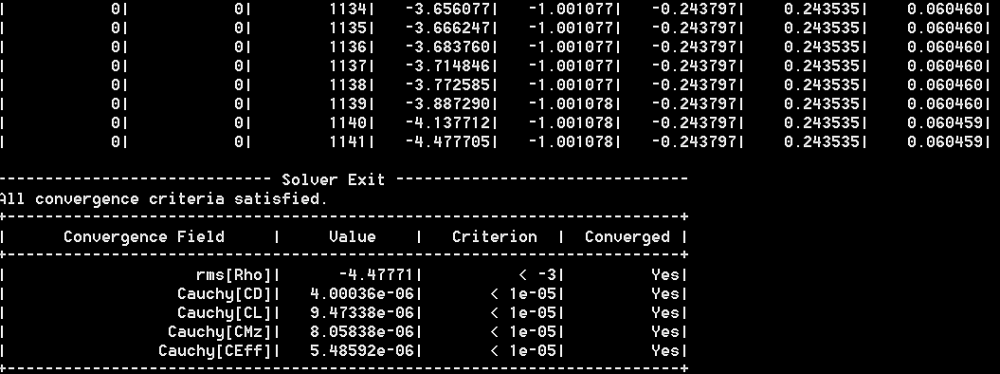Viewport: 1000px width, 374px height.
Task: Click residual value -4.137712
Action: (448, 123)
